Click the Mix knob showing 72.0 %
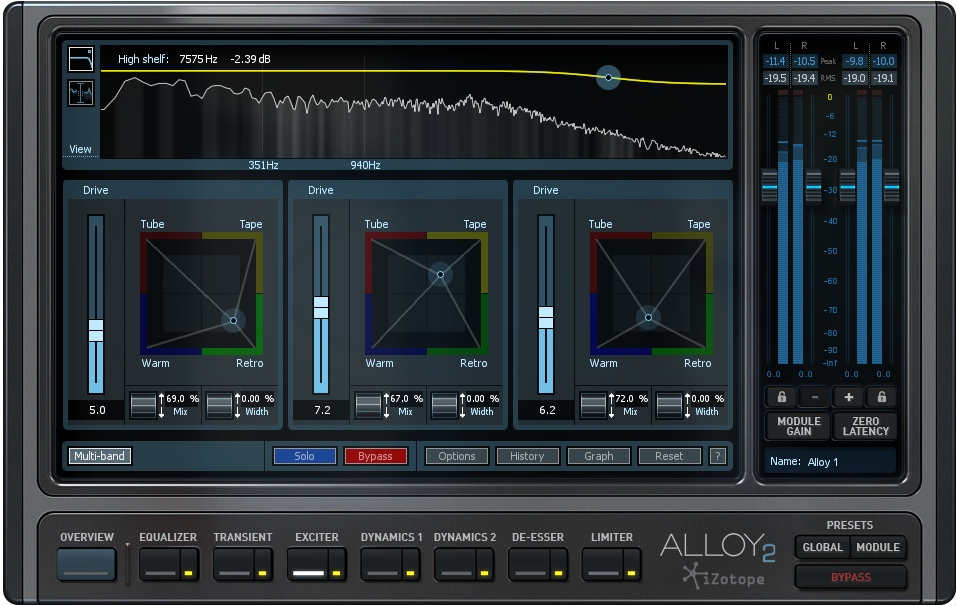This screenshot has width=957, height=606. point(593,405)
